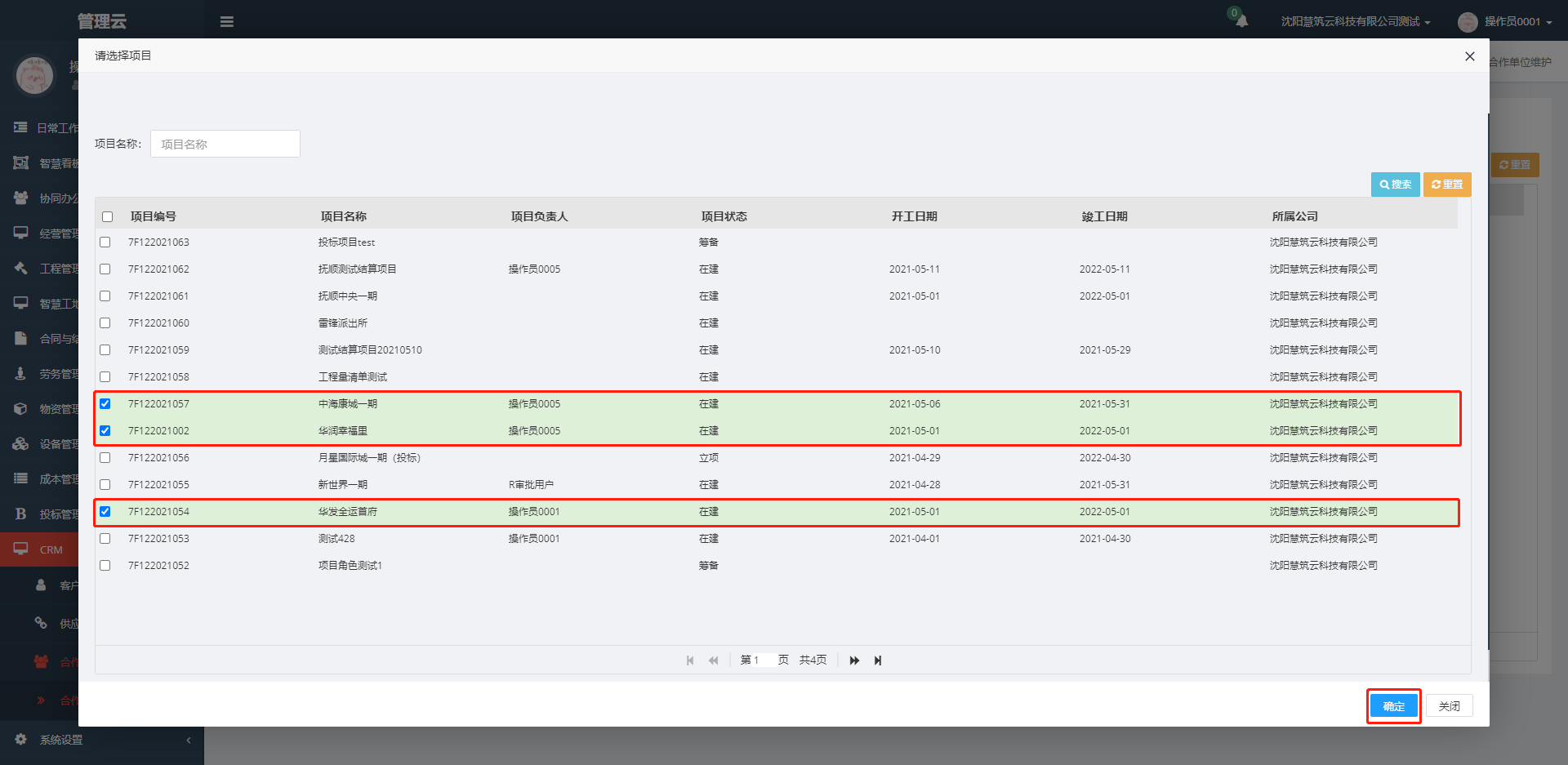The image size is (1568, 765).
Task: Check the row 7F122021056 checkbox
Action: [105, 458]
